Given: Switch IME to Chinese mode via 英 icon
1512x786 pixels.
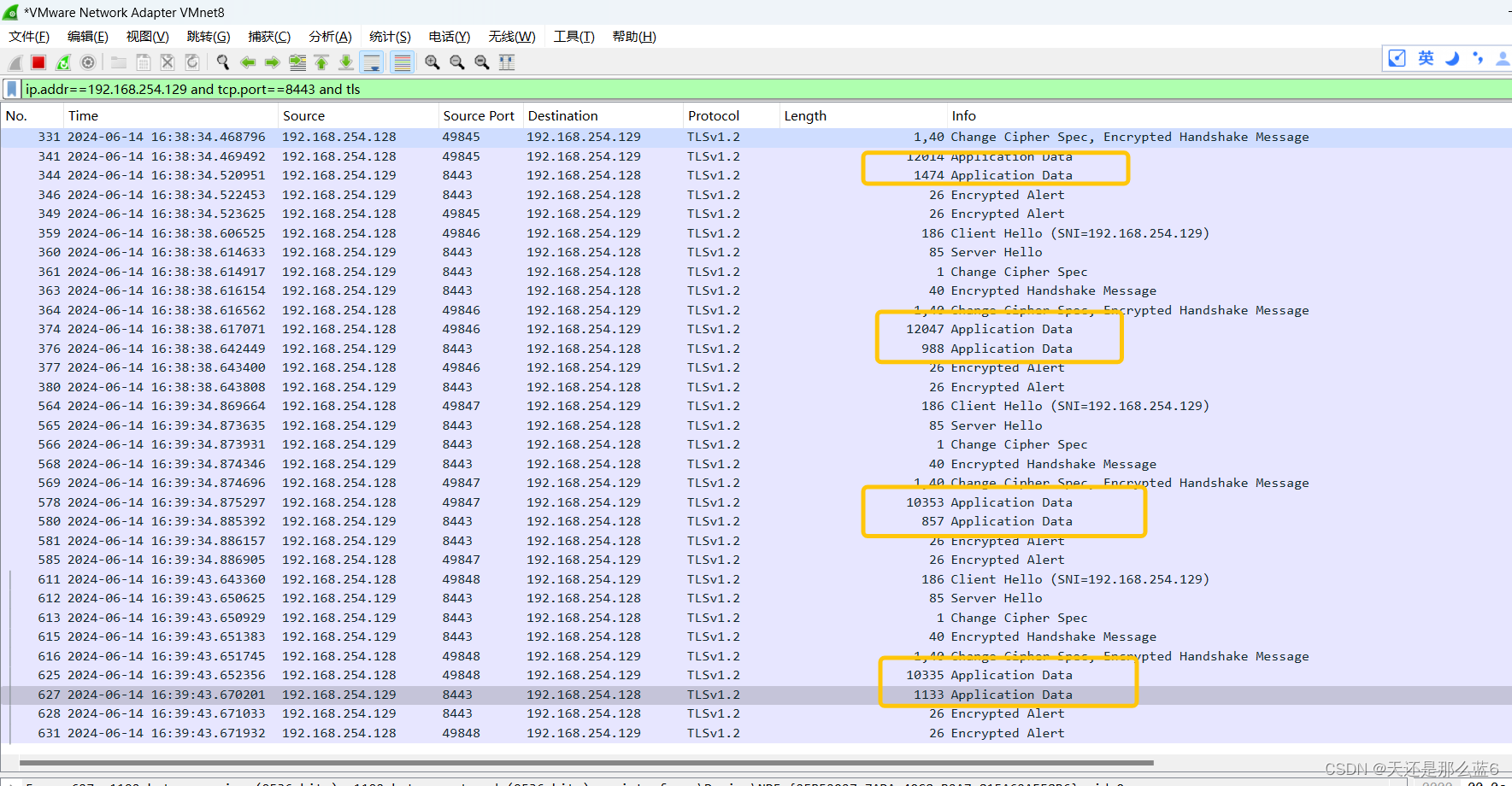Looking at the screenshot, I should [1425, 58].
